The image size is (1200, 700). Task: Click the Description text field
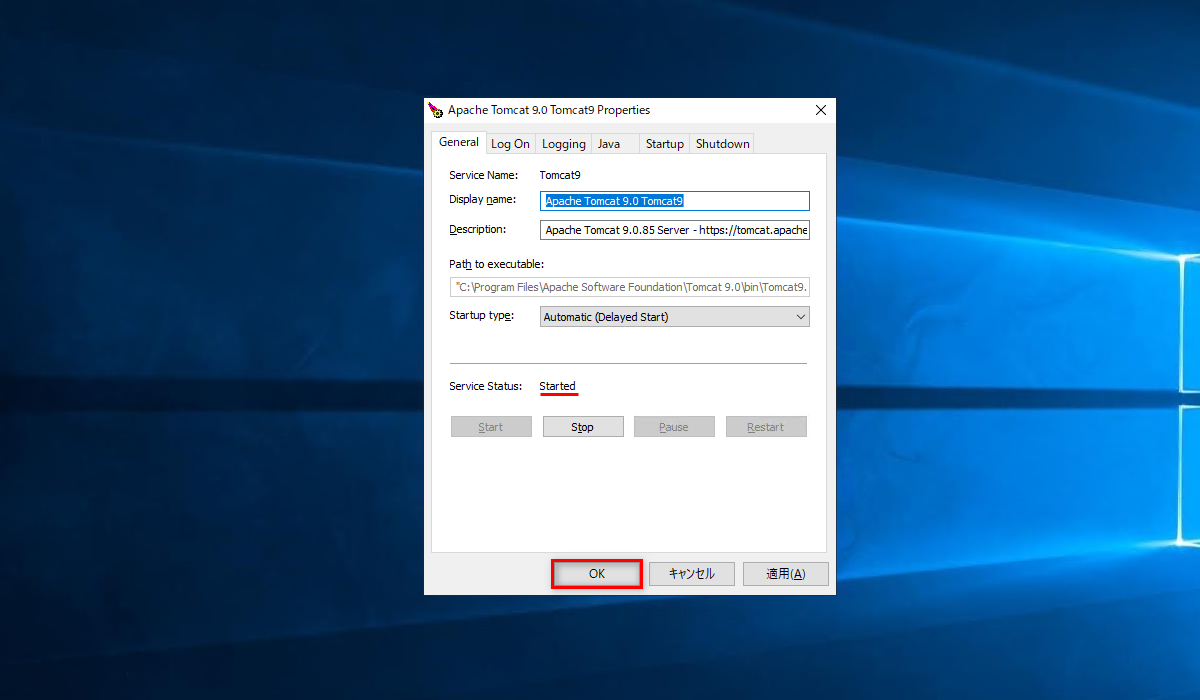click(675, 230)
